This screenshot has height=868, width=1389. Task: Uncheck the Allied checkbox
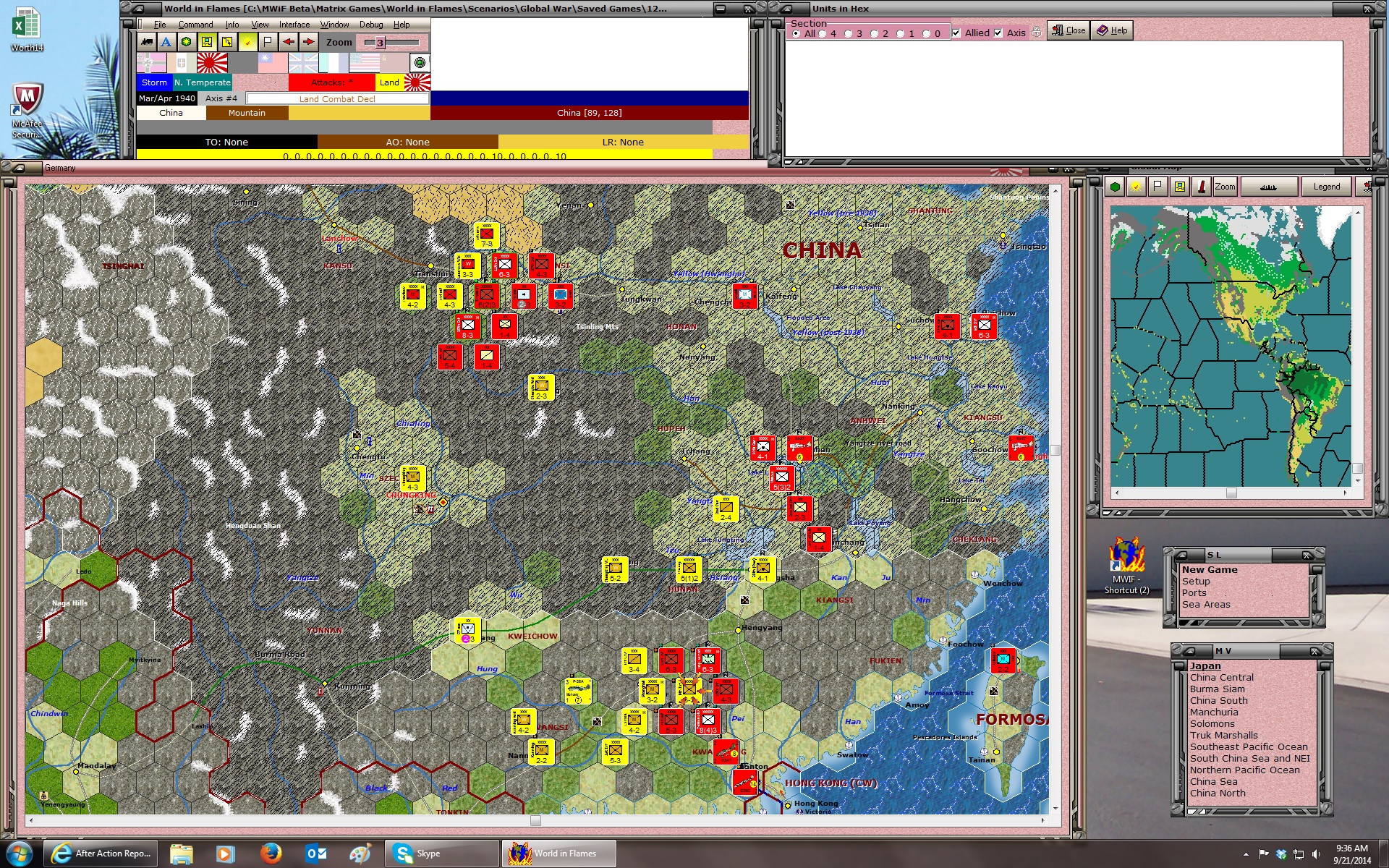[x=956, y=33]
